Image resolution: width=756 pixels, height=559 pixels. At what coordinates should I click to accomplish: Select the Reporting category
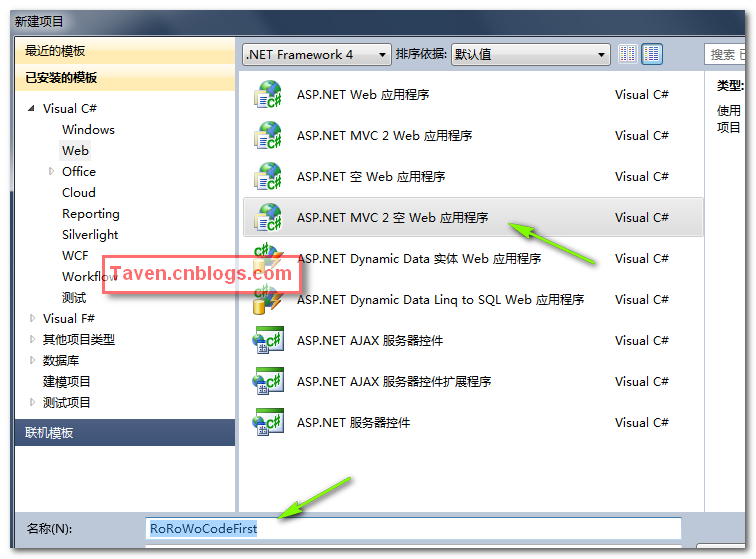91,214
